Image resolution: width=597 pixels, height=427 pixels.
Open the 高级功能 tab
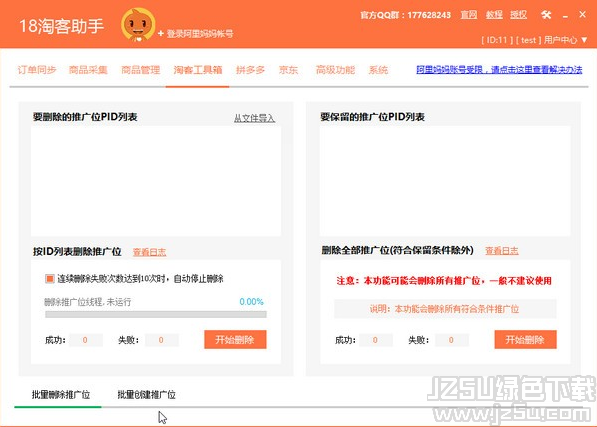tap(335, 70)
